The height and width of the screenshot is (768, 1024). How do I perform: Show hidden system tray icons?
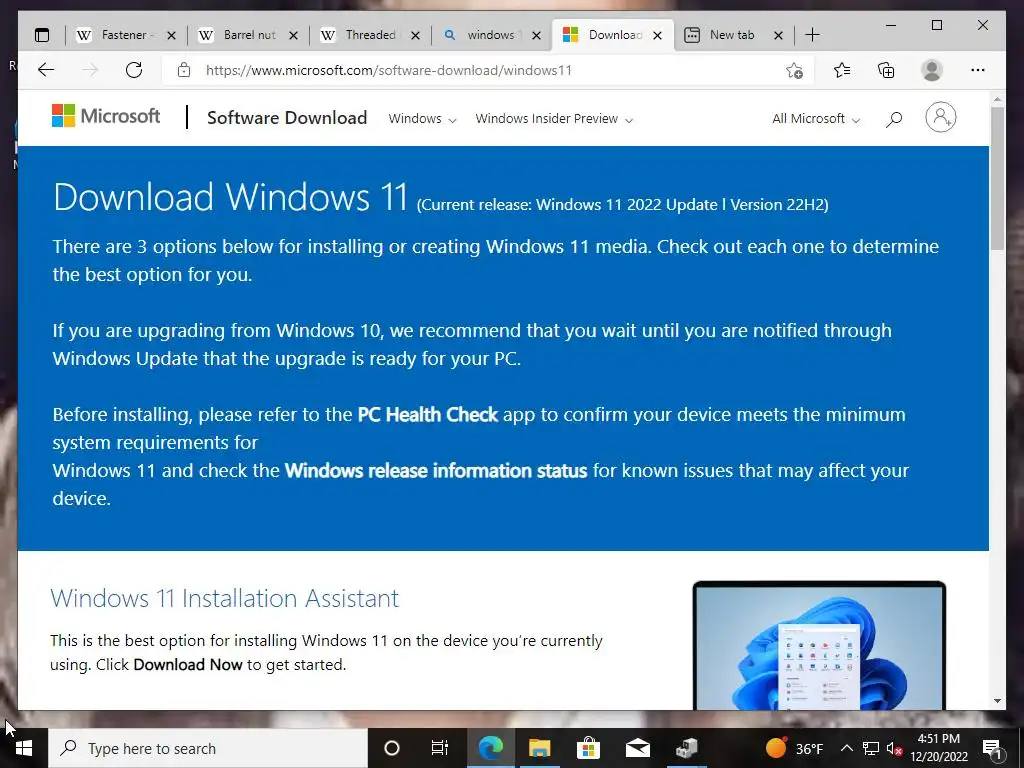pos(846,748)
